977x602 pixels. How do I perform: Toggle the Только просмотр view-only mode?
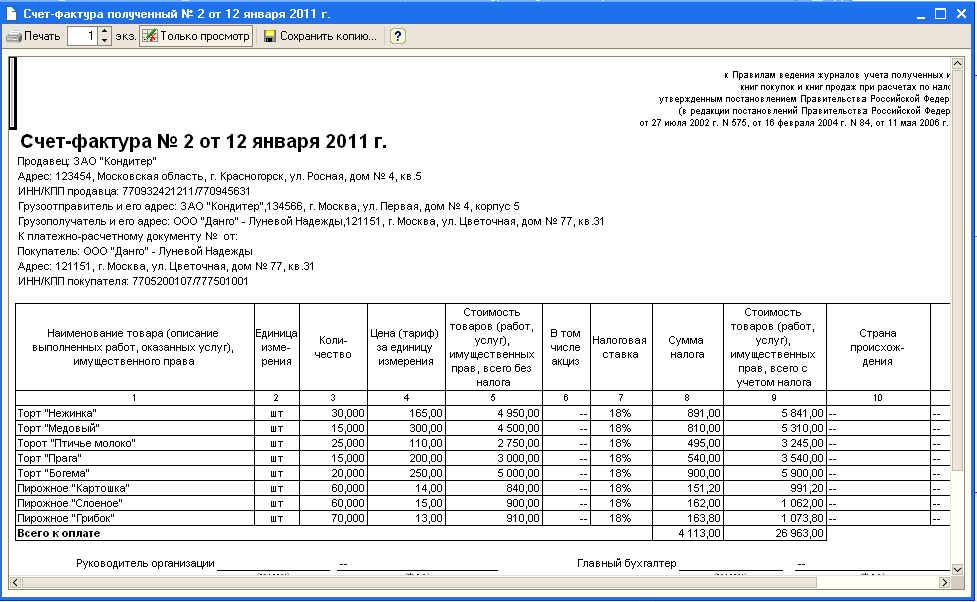(x=196, y=36)
